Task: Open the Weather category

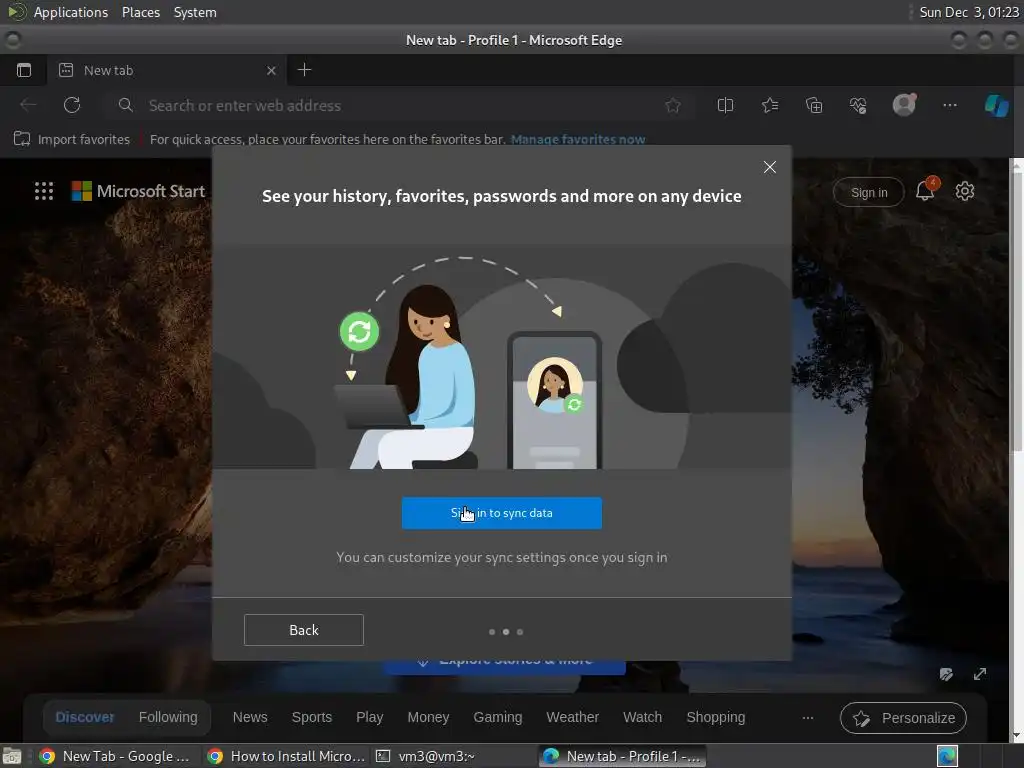Action: click(573, 717)
